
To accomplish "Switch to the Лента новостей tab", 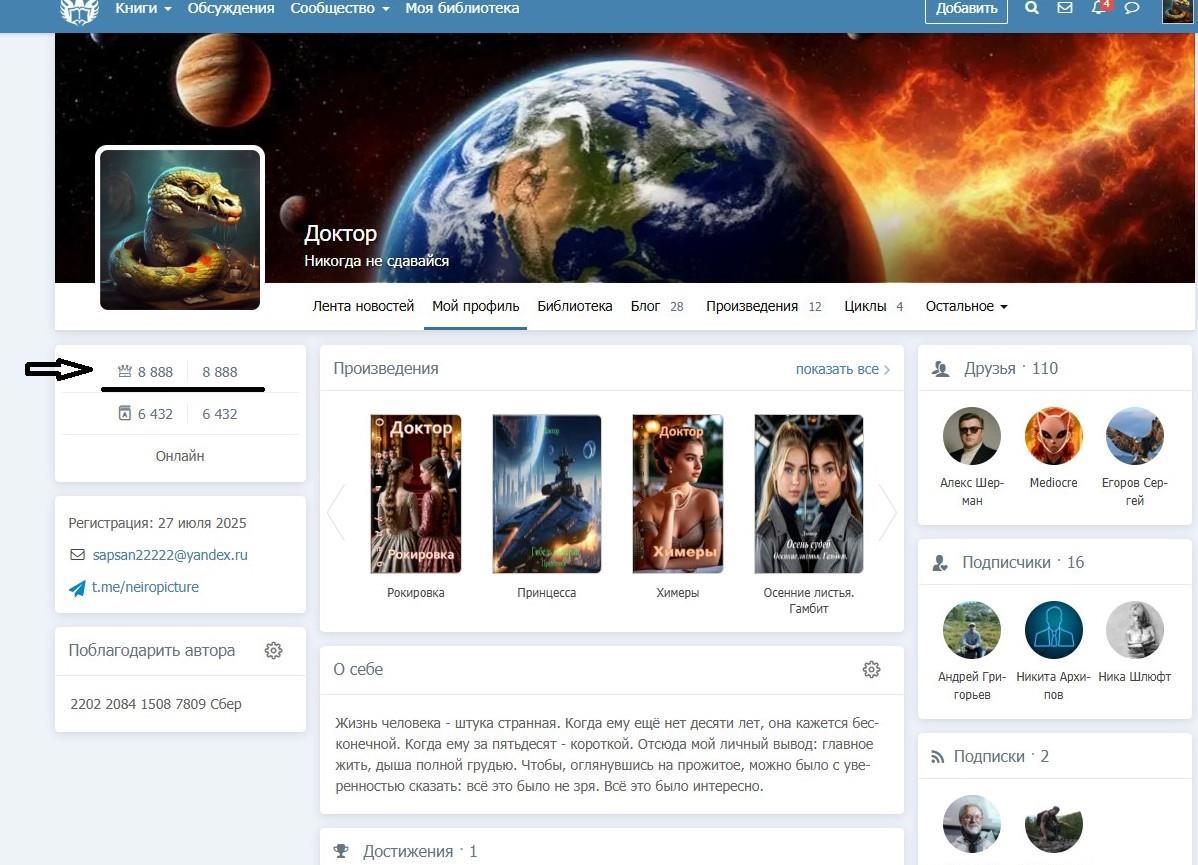I will 363,306.
